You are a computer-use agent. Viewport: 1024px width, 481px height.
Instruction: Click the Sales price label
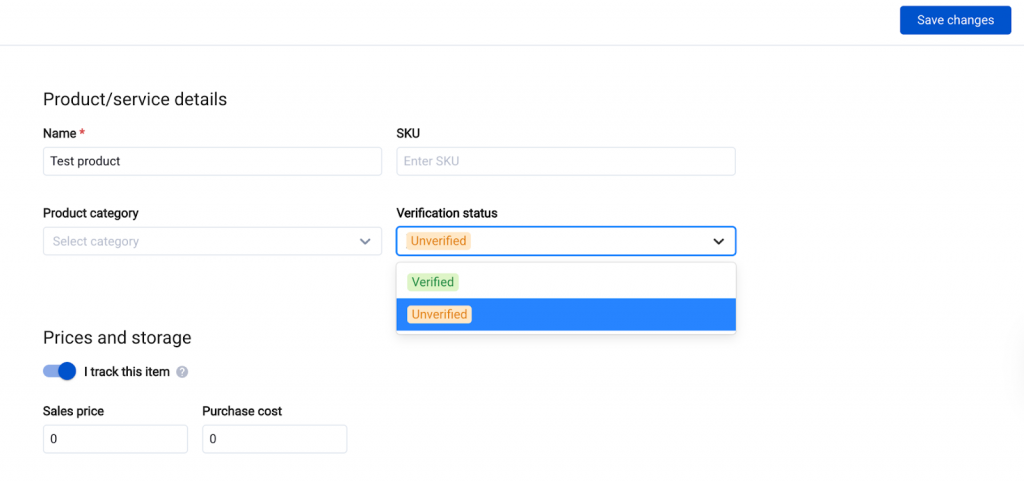(73, 411)
